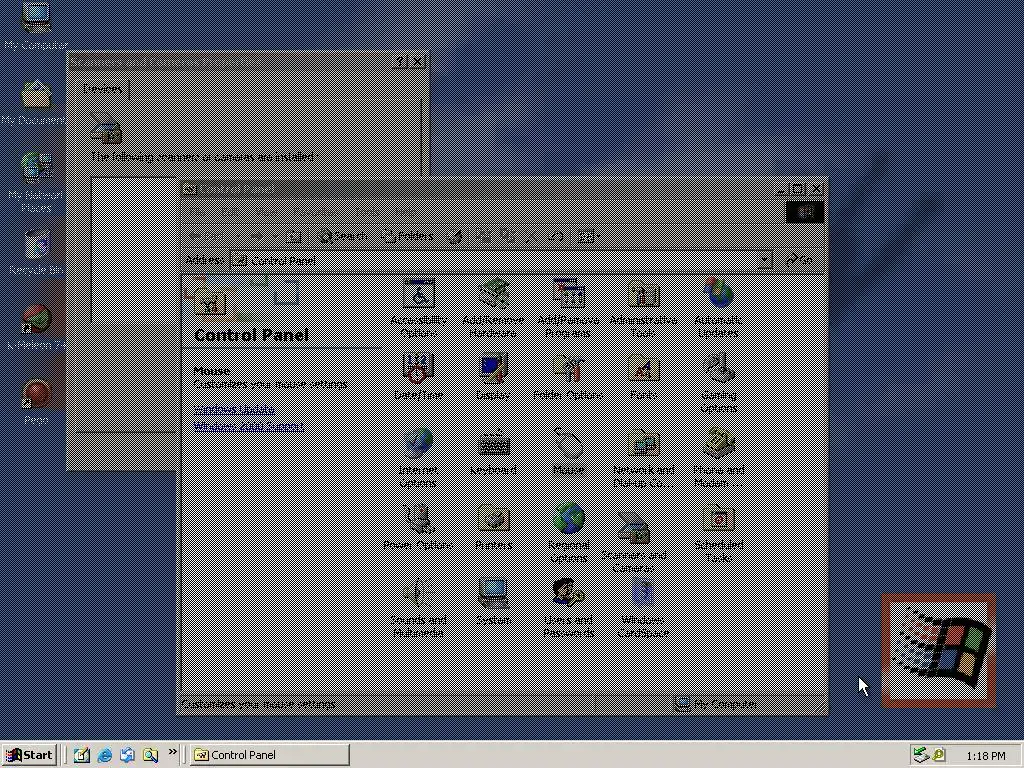1024x768 pixels.
Task: Click the Undo toolbar icon
Action: [x=556, y=236]
